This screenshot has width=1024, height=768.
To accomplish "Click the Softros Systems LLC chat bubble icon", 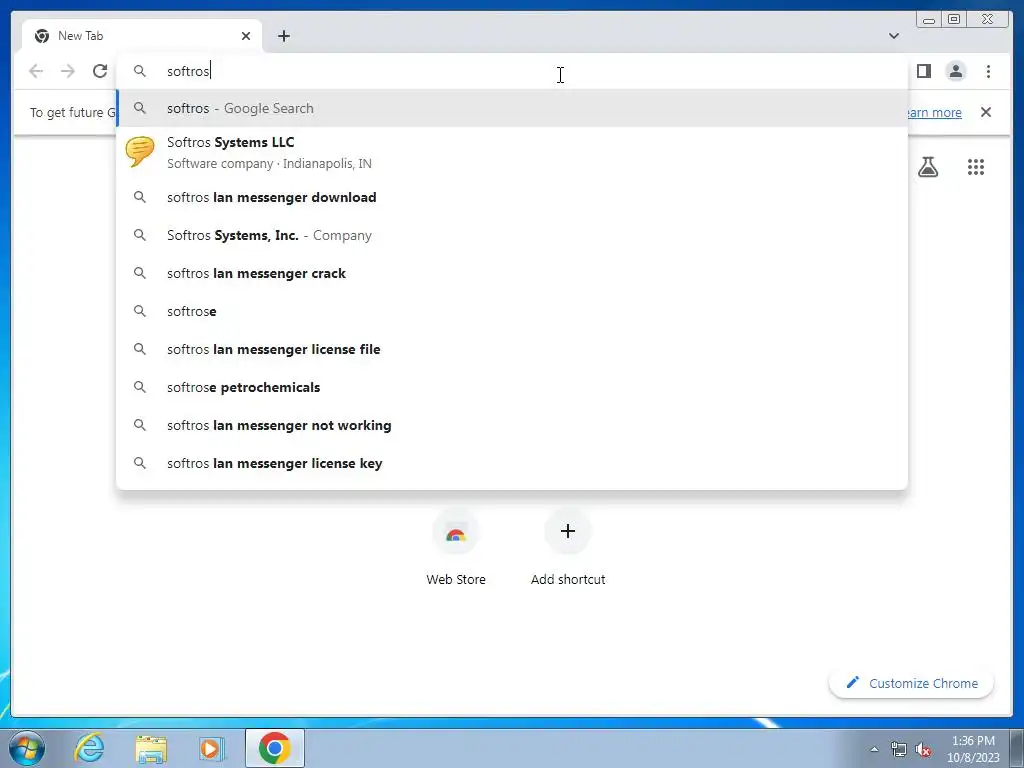I will (140, 152).
